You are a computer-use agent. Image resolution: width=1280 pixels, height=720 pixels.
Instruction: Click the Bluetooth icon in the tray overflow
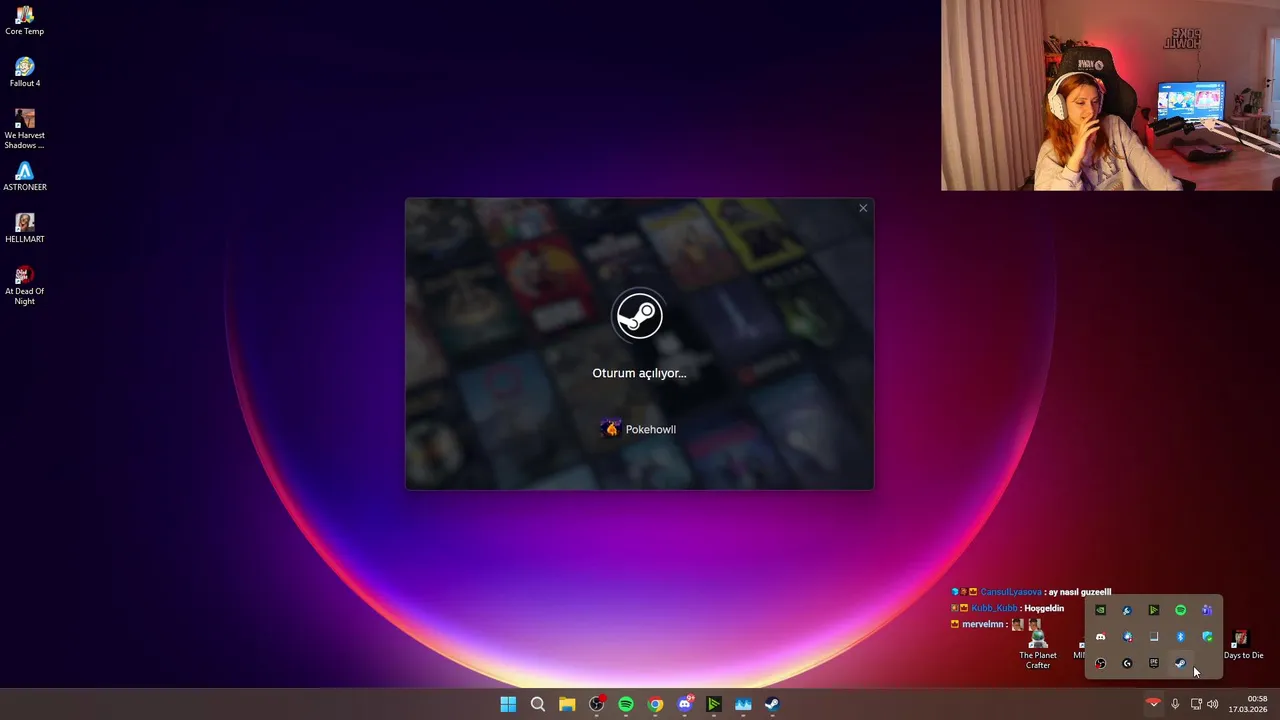point(1180,637)
